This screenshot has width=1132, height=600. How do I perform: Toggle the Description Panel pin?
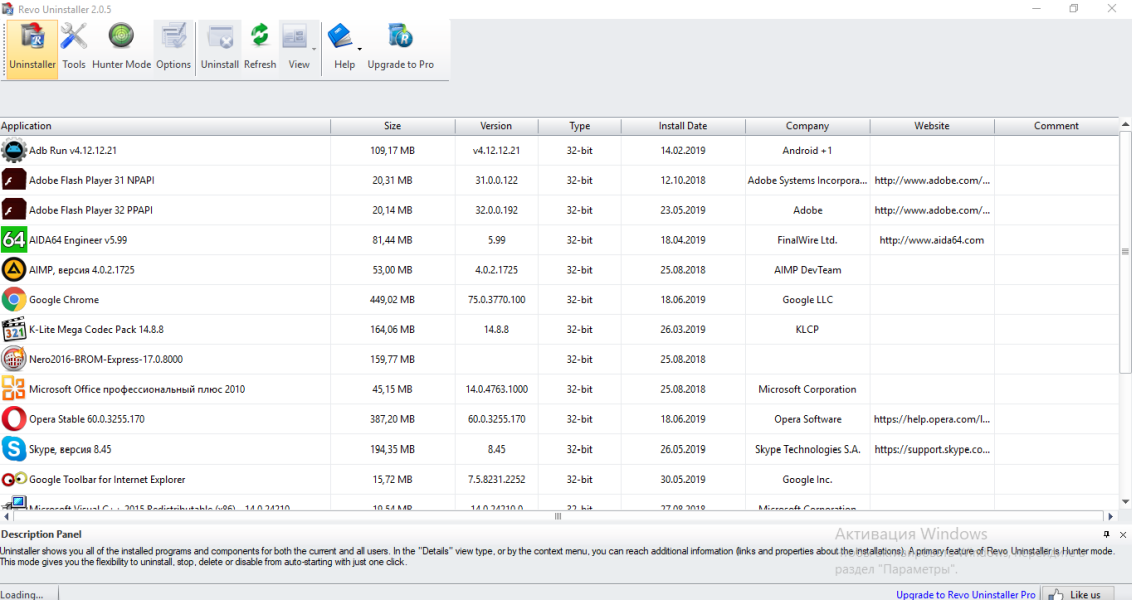click(x=1106, y=535)
